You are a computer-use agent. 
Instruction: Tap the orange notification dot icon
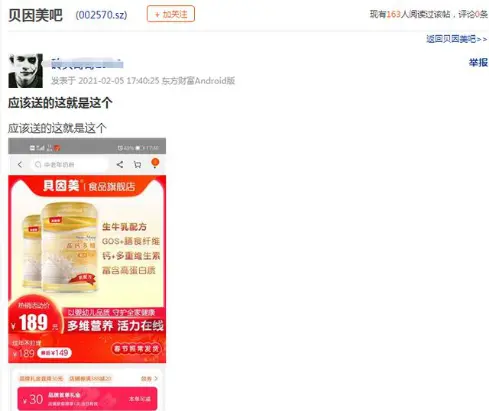(x=155, y=163)
